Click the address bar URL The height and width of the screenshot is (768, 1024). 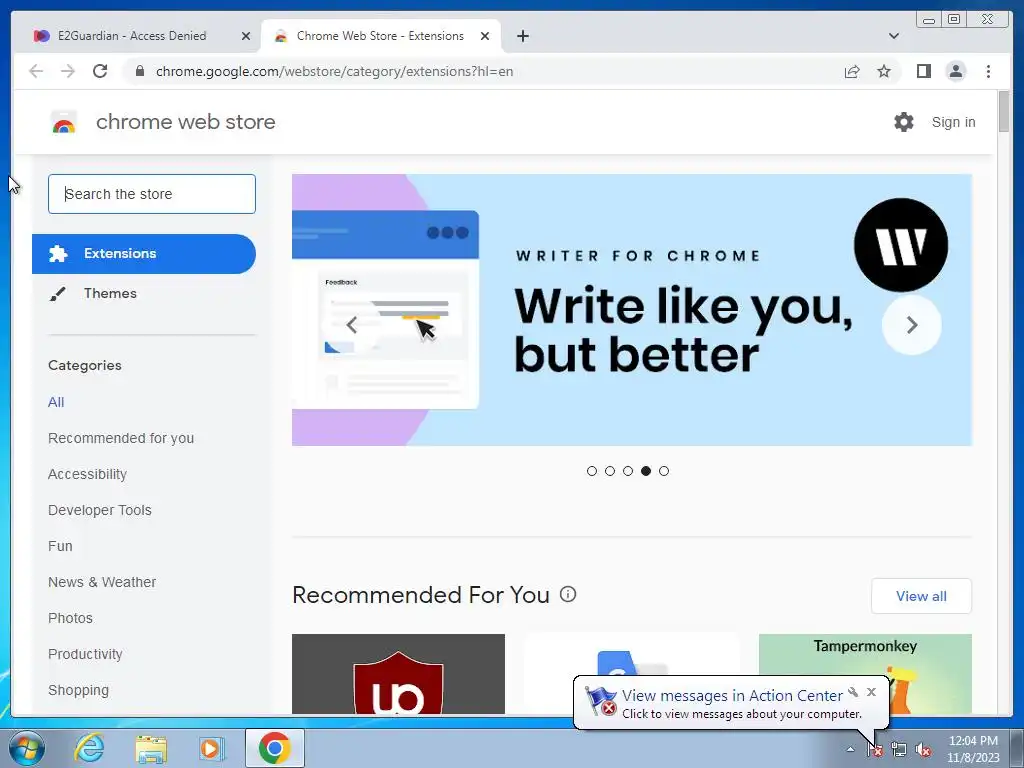point(334,71)
